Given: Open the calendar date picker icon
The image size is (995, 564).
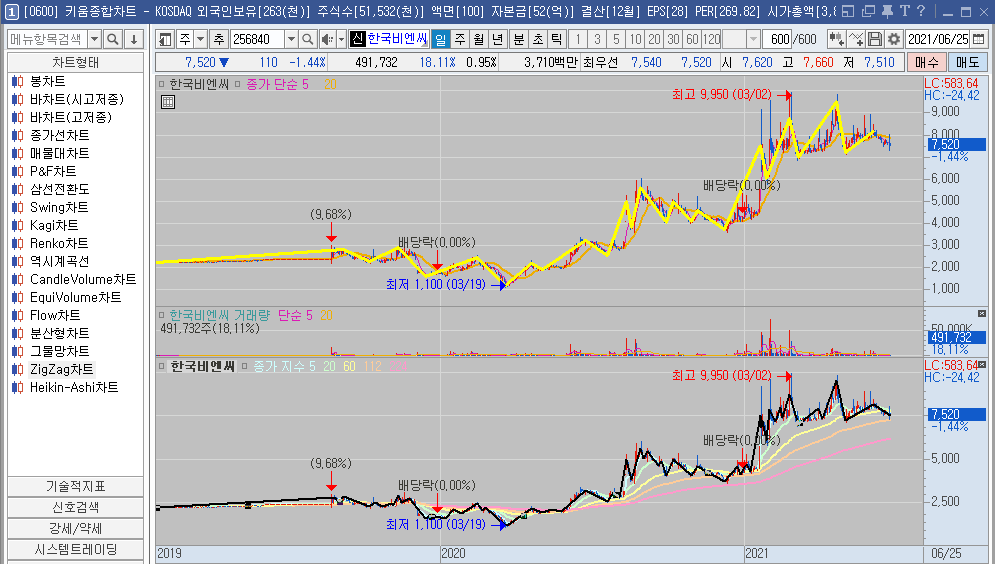Looking at the screenshot, I should tap(977, 39).
